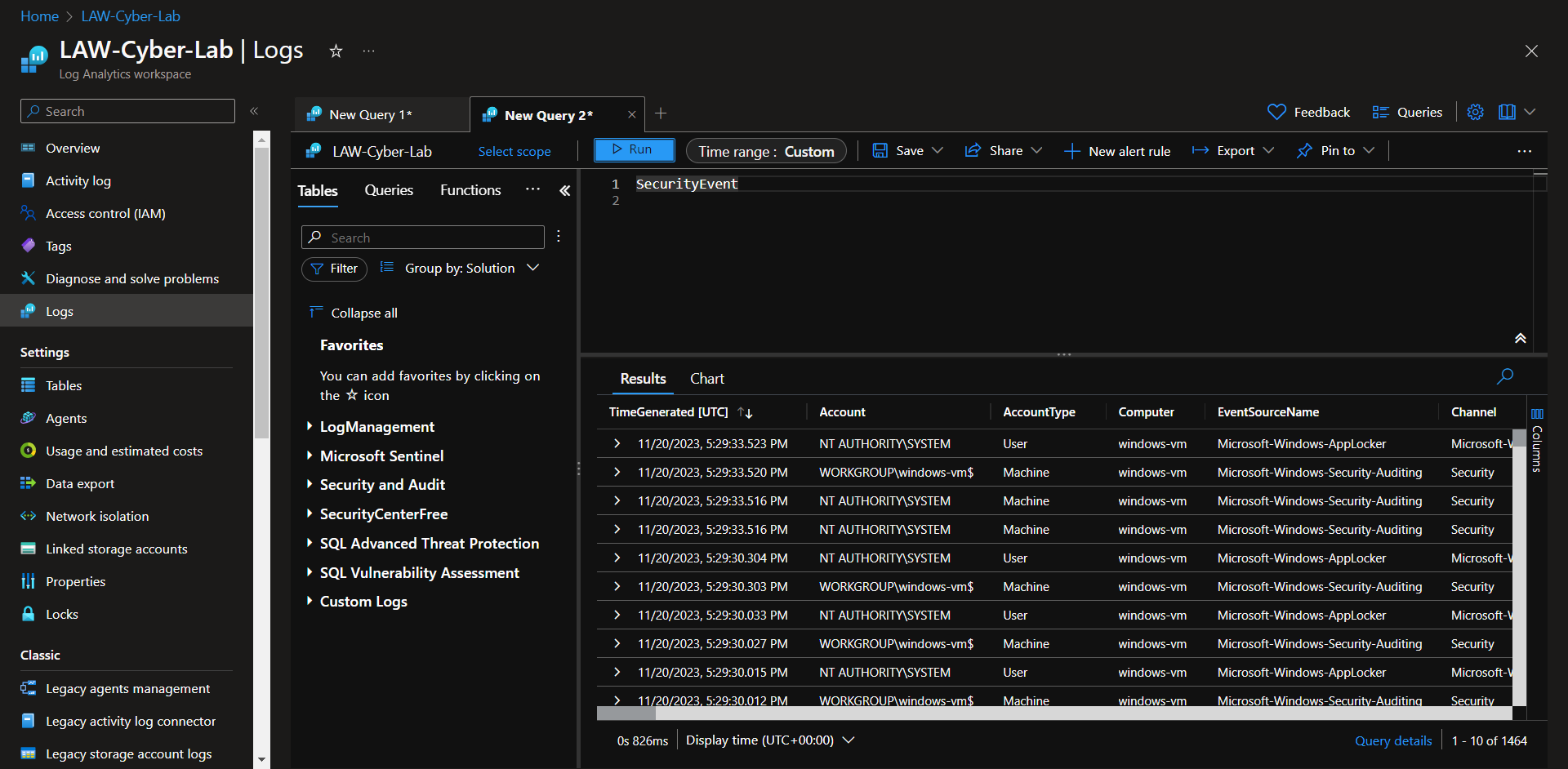
Task: Open the Overview sidebar item
Action: [73, 148]
